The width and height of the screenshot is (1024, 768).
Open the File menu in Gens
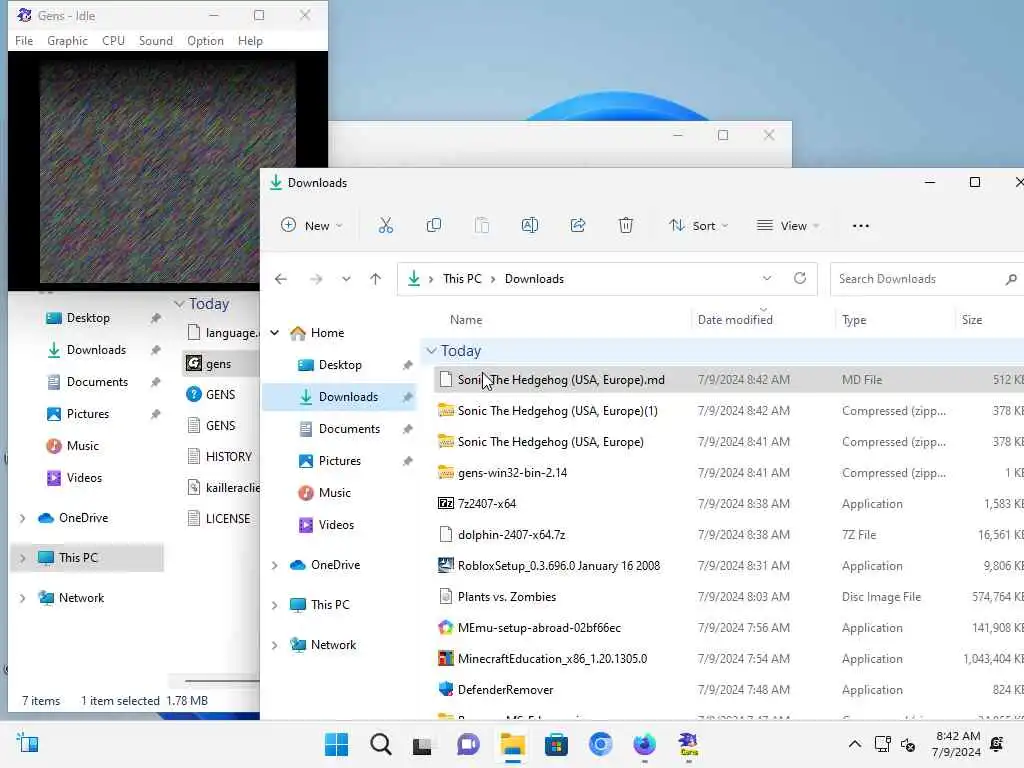[x=24, y=40]
